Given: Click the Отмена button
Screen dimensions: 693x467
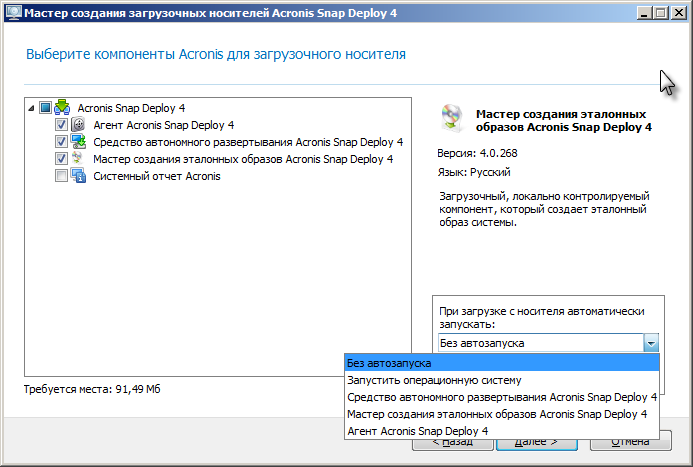Looking at the screenshot, I should (631, 441).
